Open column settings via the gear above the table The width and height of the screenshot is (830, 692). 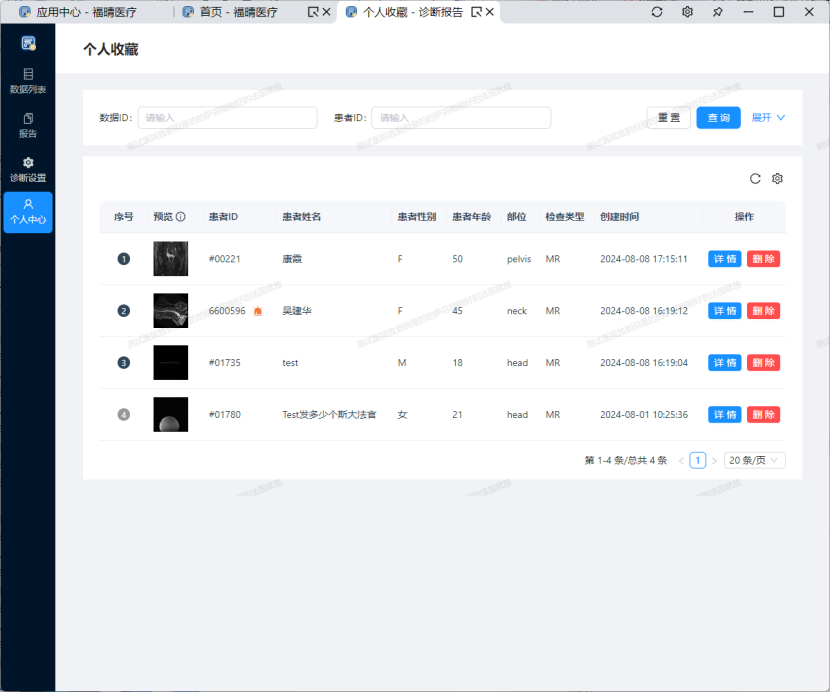pos(777,179)
